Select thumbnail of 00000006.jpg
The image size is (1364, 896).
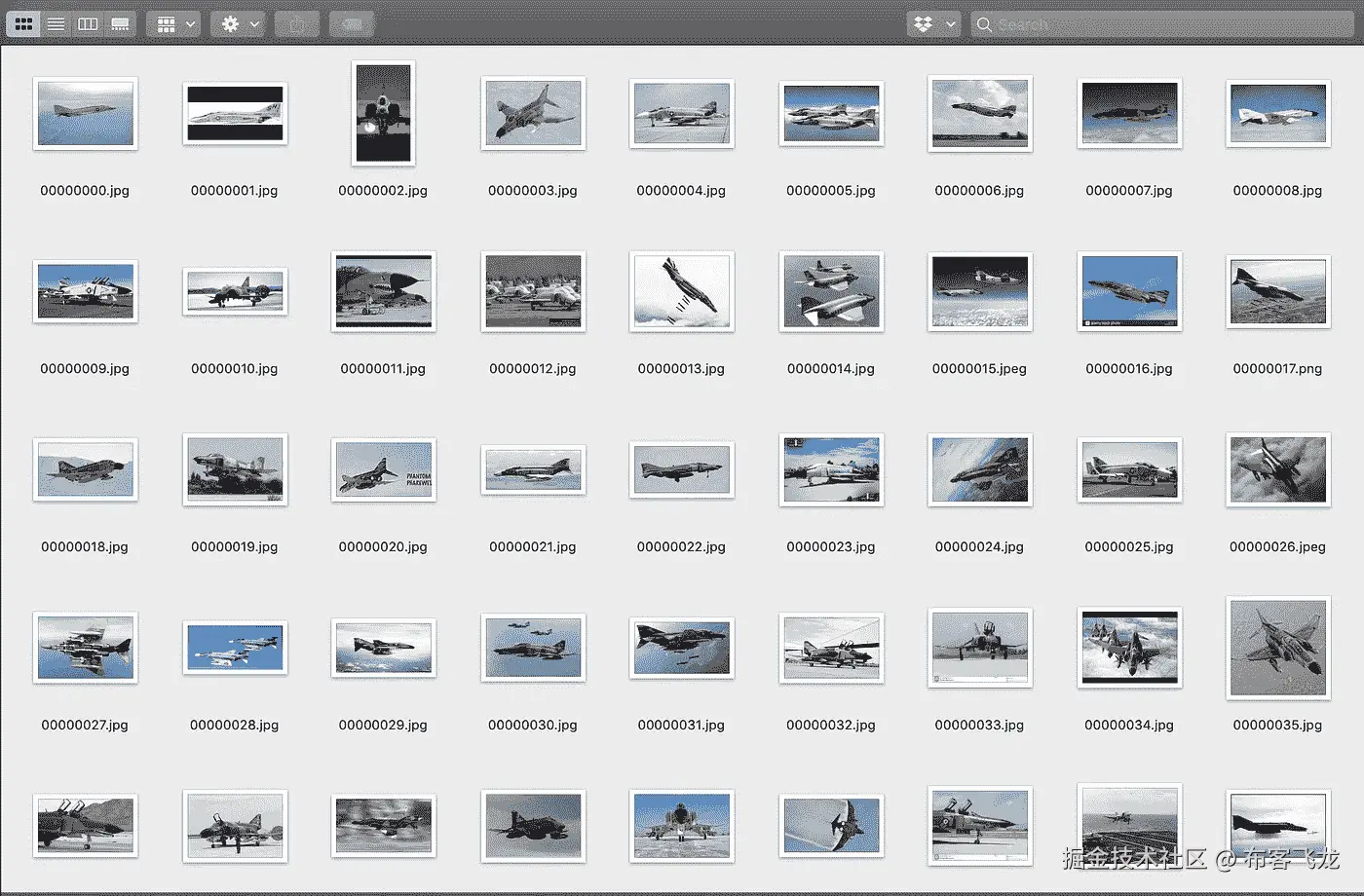point(979,113)
